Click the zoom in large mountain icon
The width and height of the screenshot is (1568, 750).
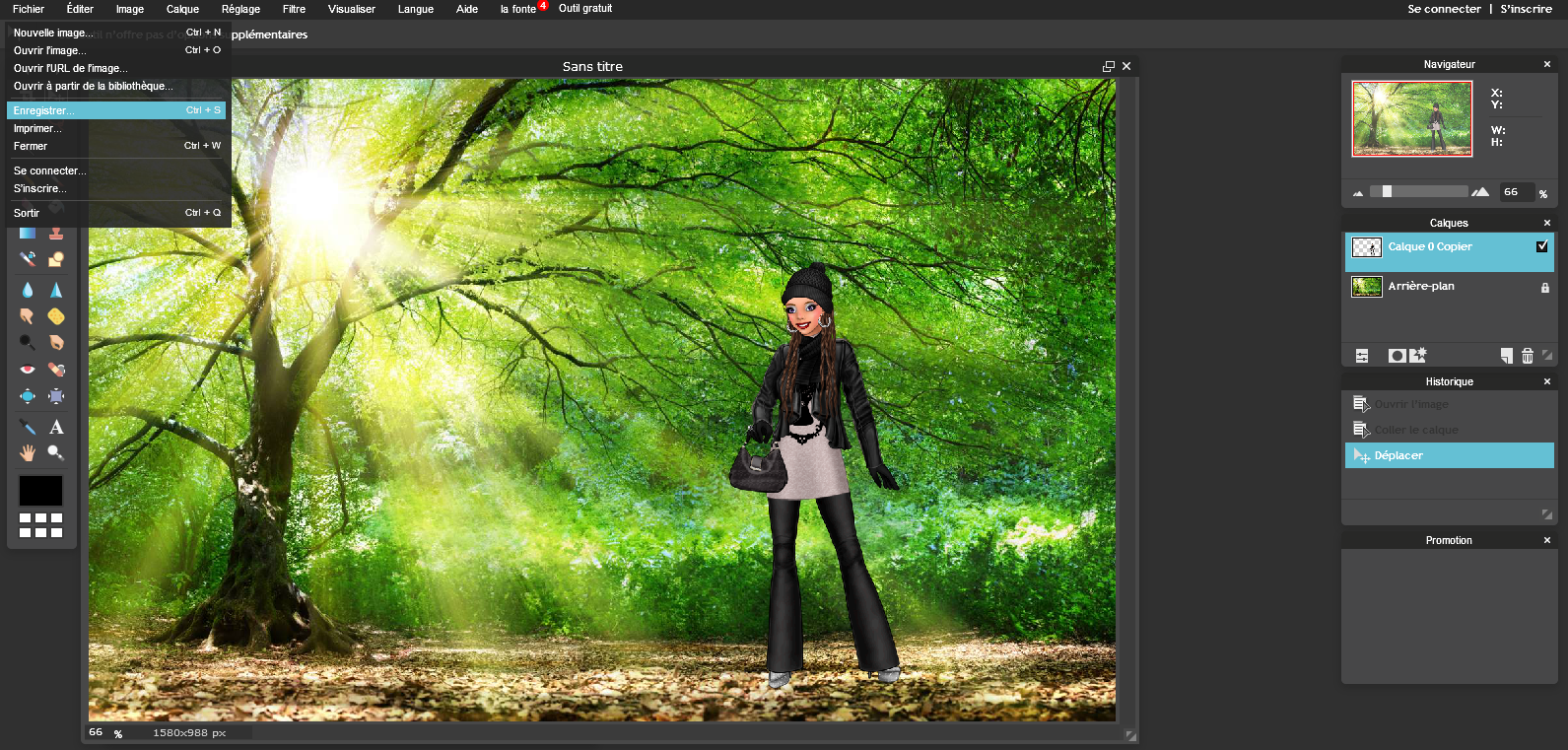point(1480,192)
